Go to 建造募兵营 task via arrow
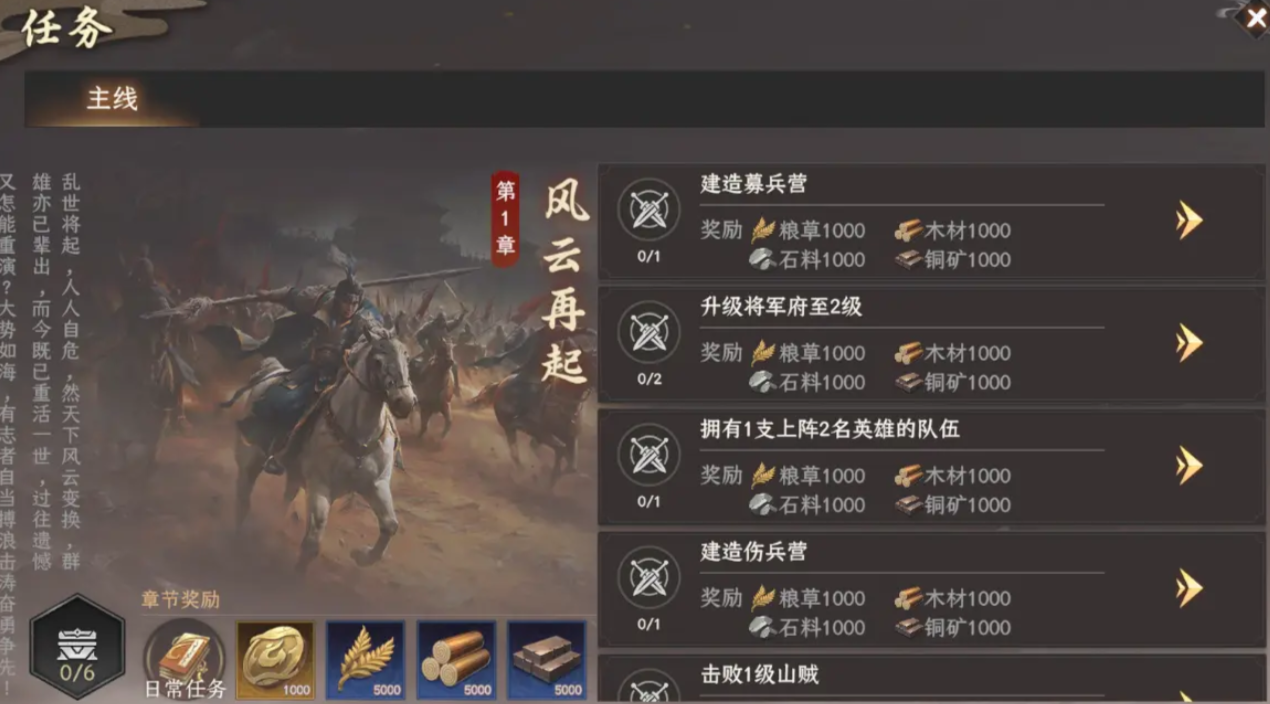1270x704 pixels. click(1188, 220)
